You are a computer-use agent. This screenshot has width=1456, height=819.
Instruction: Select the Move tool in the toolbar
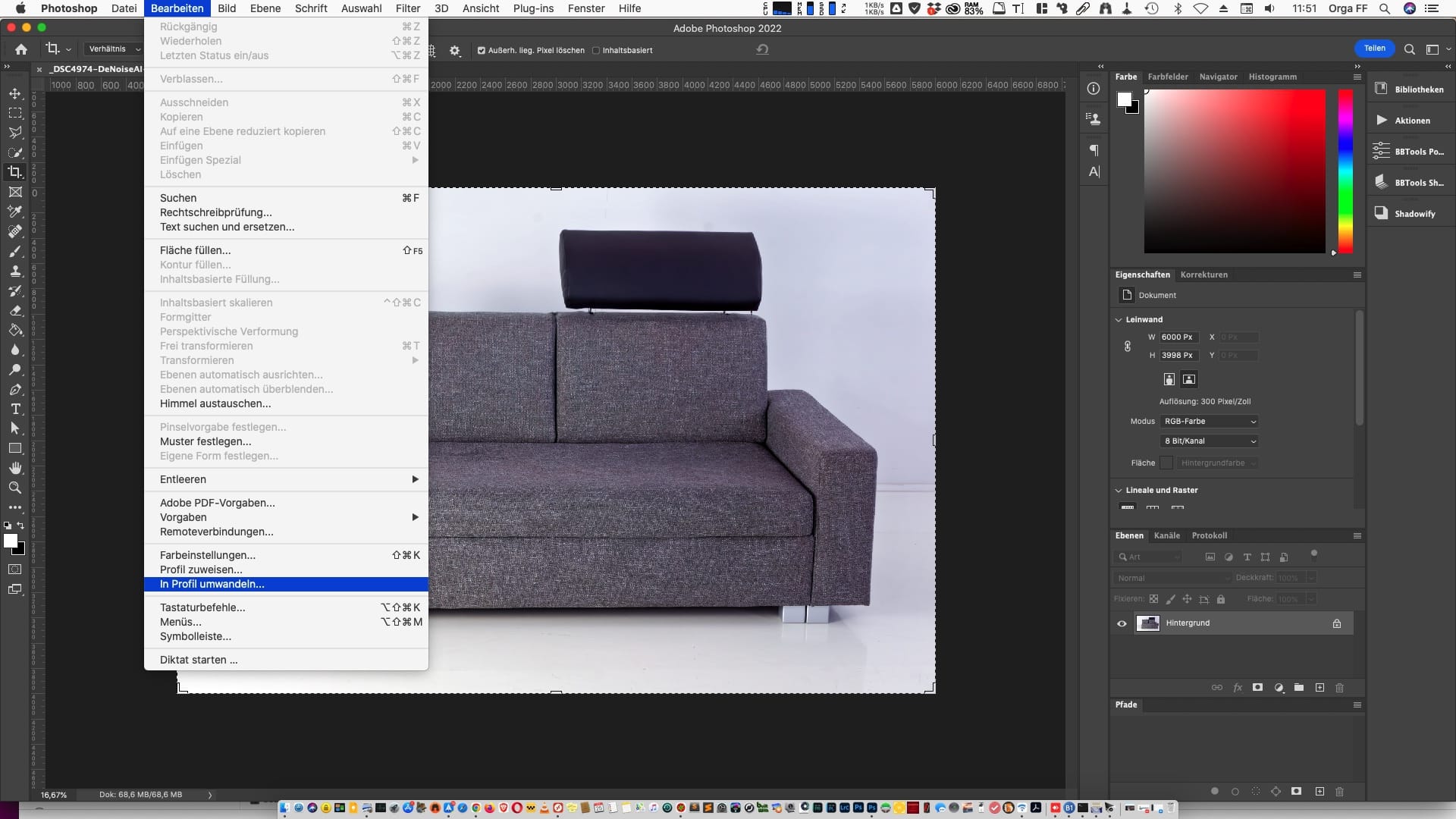coord(15,93)
